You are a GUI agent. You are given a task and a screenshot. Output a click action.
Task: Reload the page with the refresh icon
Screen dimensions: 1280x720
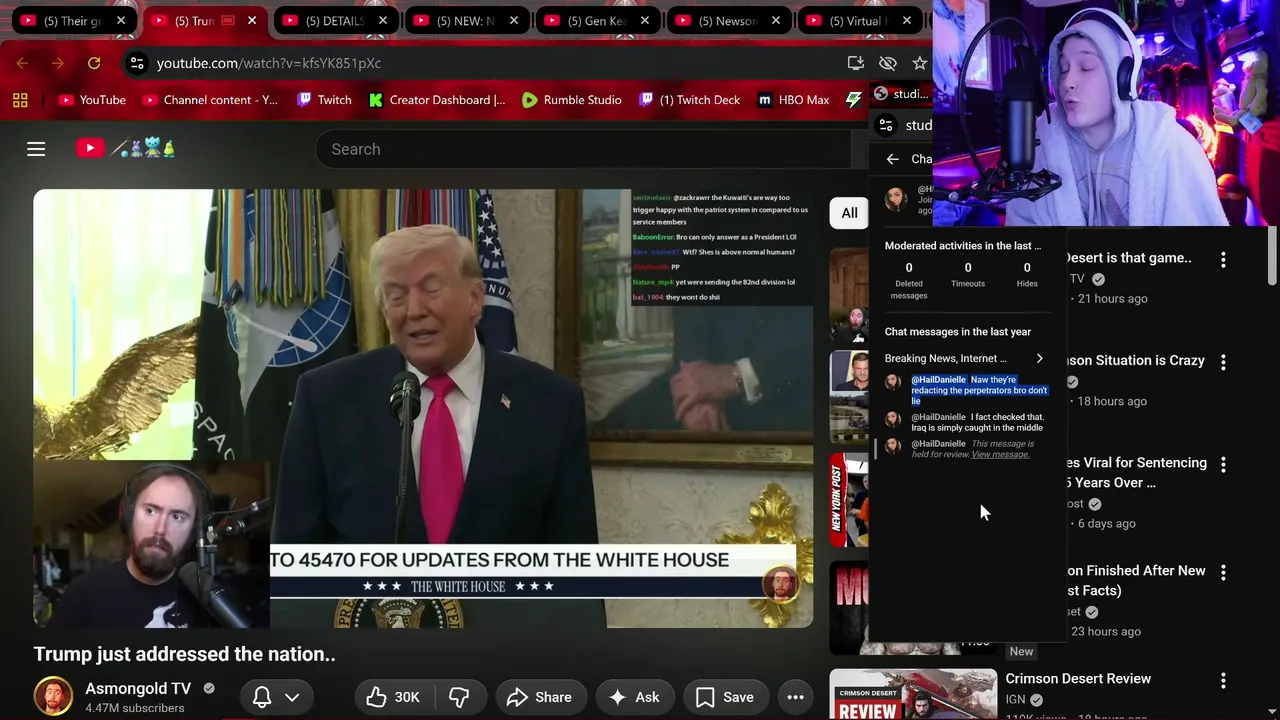[x=94, y=63]
